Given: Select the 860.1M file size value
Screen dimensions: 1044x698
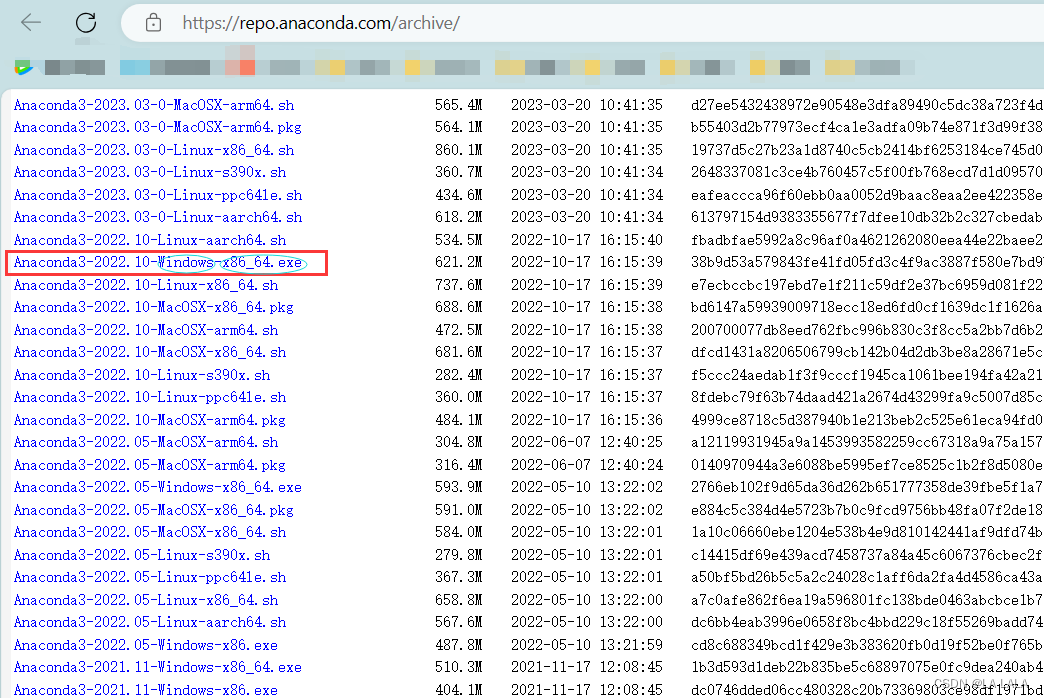Looking at the screenshot, I should [x=459, y=151].
